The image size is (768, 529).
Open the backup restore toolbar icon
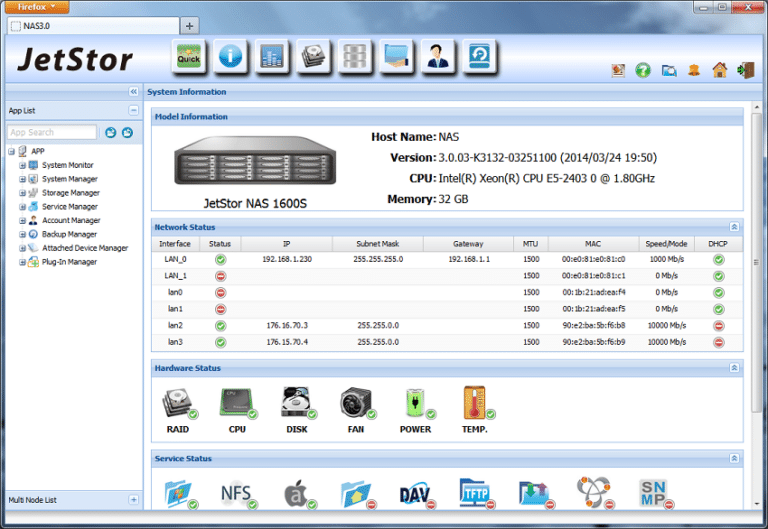point(479,56)
